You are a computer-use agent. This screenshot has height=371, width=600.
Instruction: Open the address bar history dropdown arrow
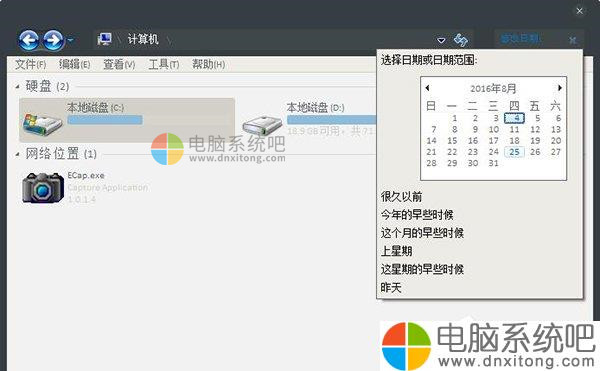pos(441,40)
